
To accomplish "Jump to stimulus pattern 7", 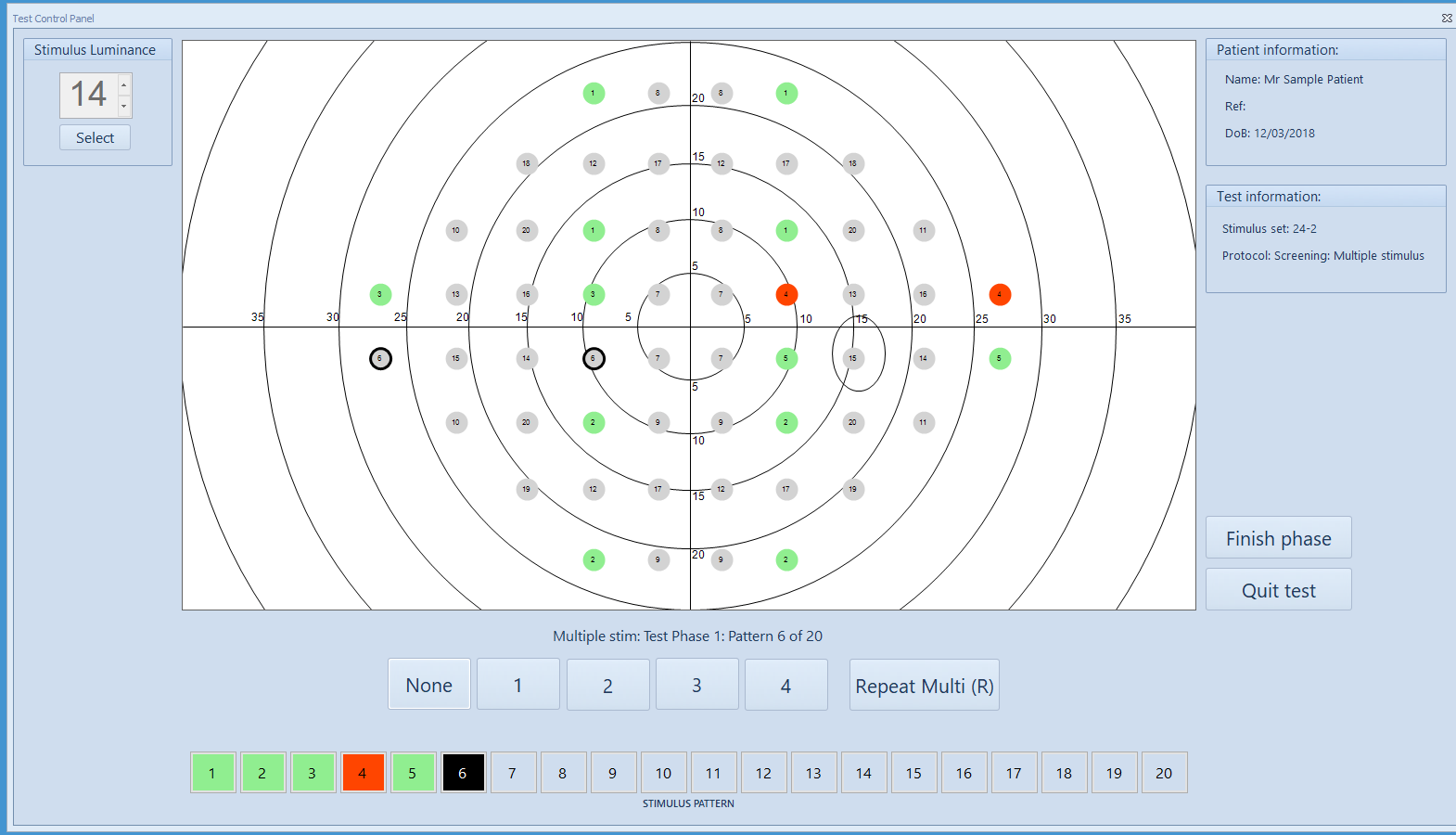I will point(513,772).
